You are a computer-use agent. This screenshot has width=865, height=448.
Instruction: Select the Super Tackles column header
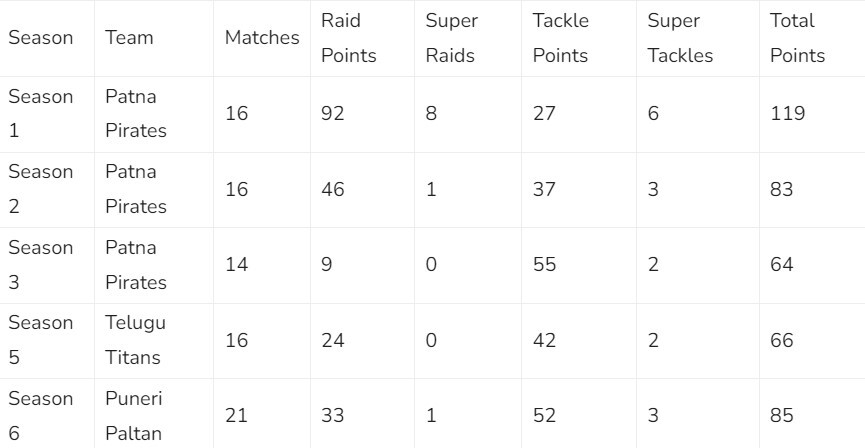click(680, 38)
